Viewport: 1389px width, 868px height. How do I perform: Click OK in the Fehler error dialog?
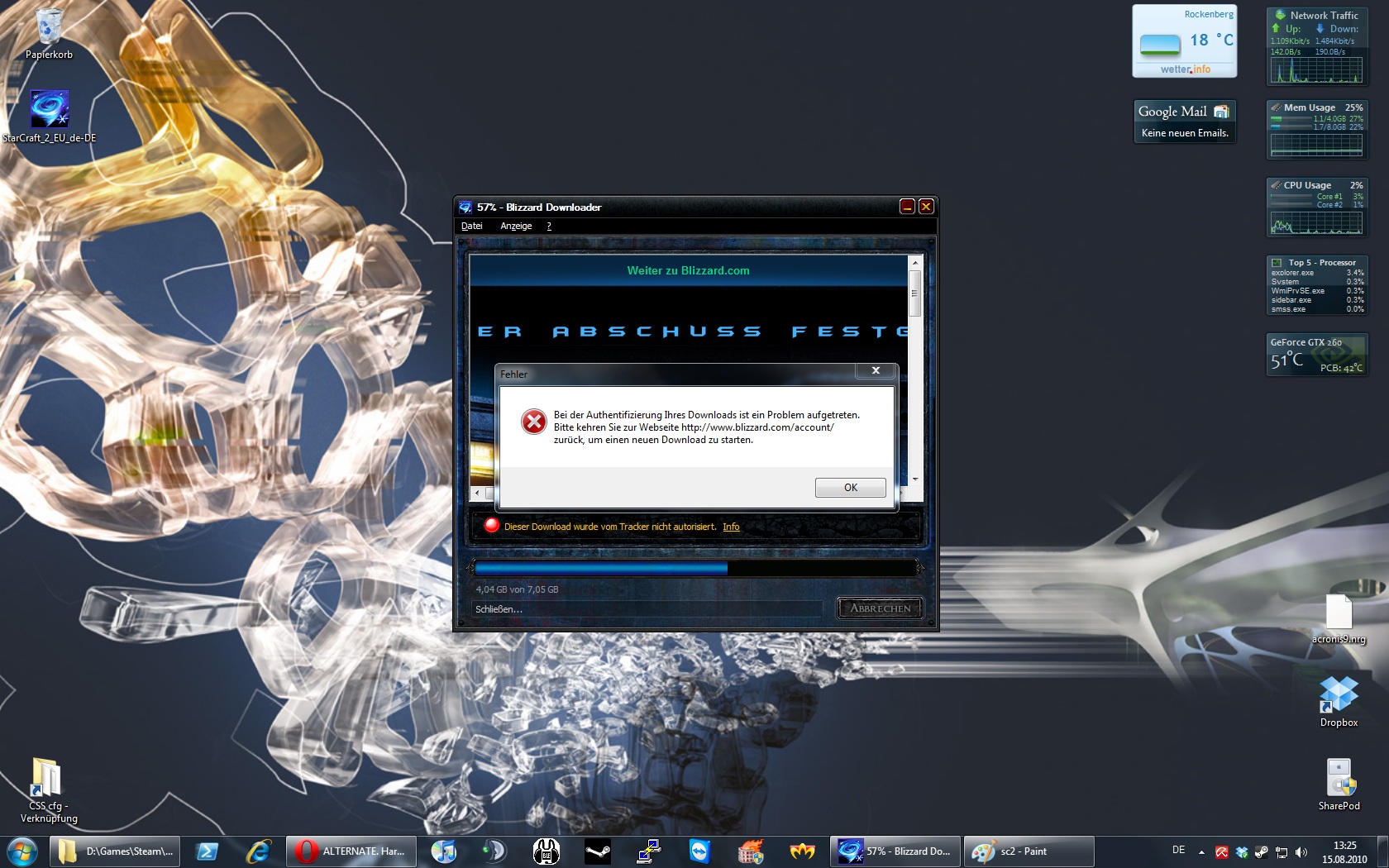(850, 488)
